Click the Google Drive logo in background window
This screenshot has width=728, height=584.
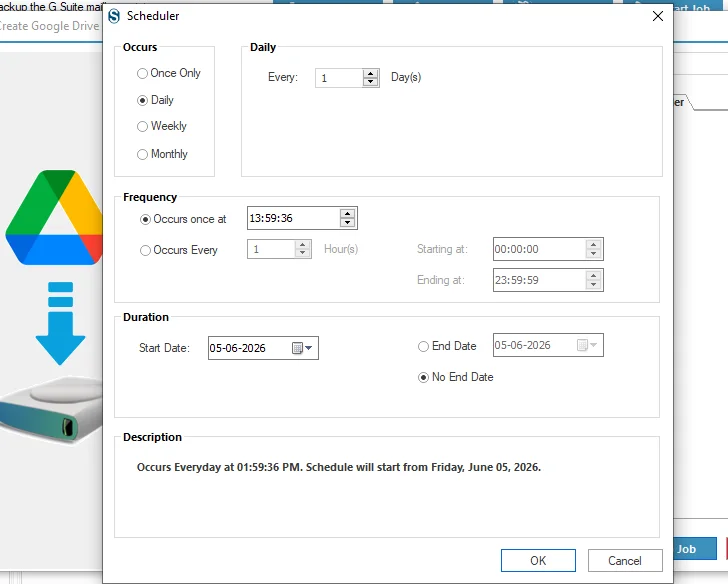(54, 217)
